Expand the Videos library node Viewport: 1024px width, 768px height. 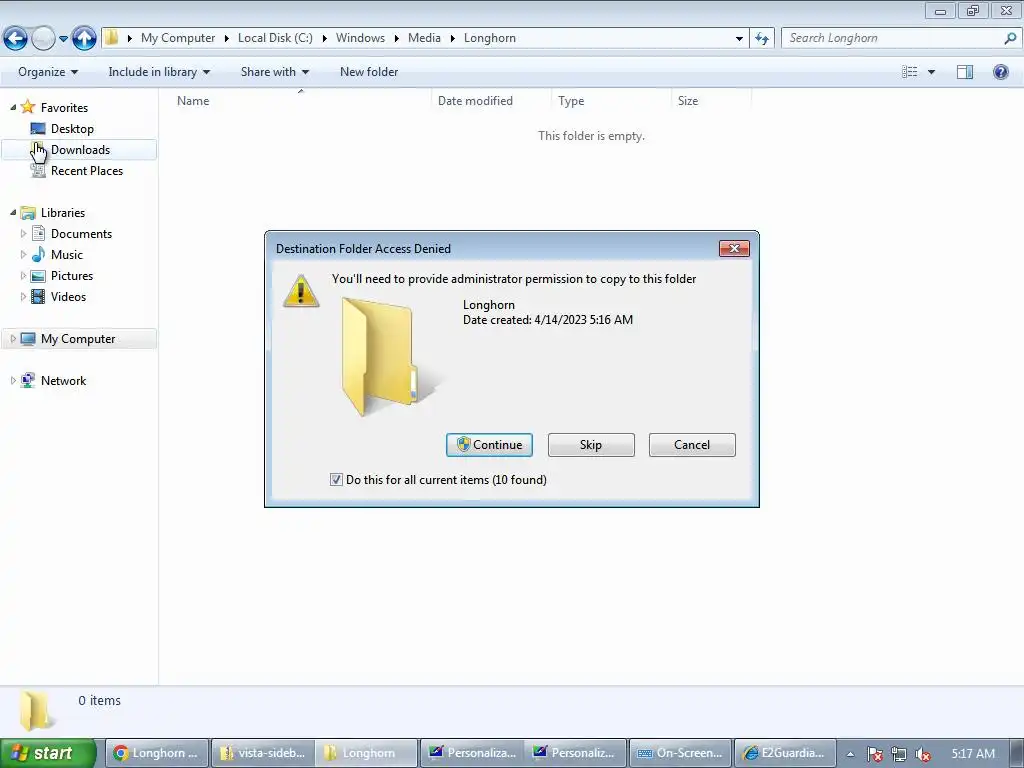pyautogui.click(x=24, y=296)
